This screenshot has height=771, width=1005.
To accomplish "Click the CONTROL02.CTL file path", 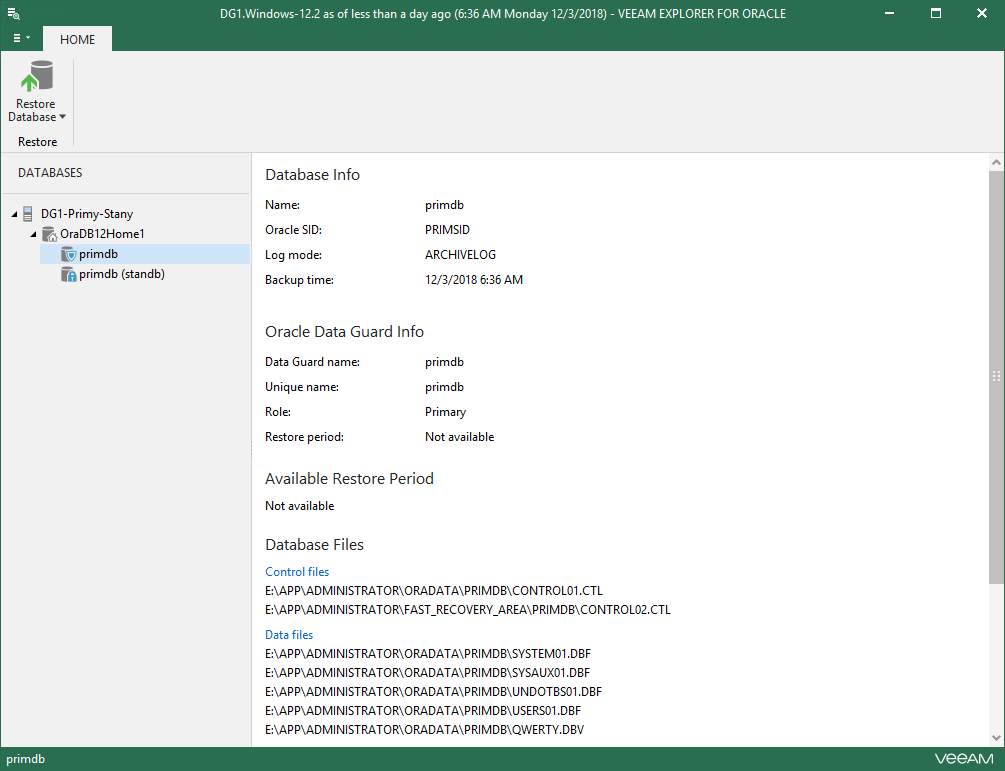I will pyautogui.click(x=468, y=609).
